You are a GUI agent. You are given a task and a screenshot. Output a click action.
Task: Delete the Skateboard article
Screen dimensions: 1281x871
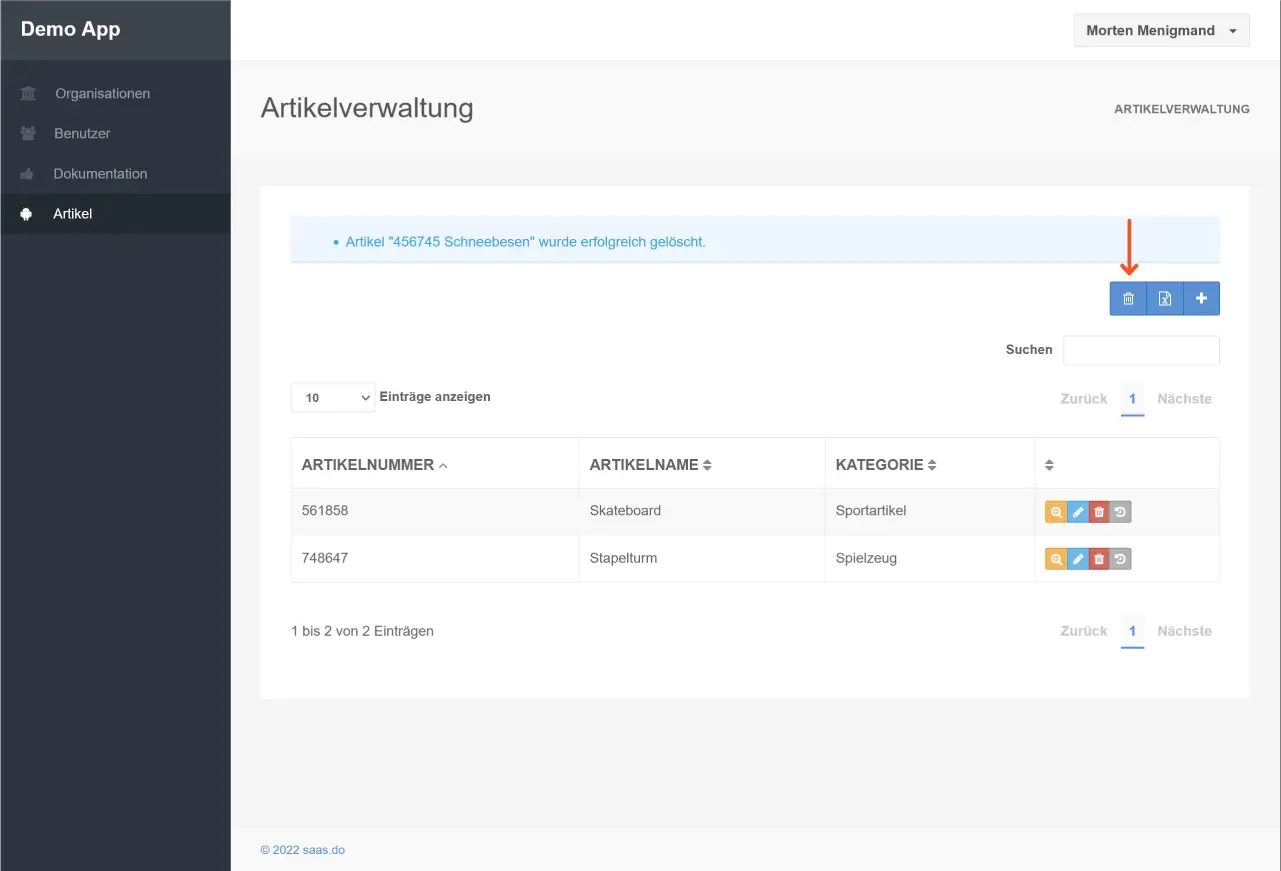point(1099,512)
